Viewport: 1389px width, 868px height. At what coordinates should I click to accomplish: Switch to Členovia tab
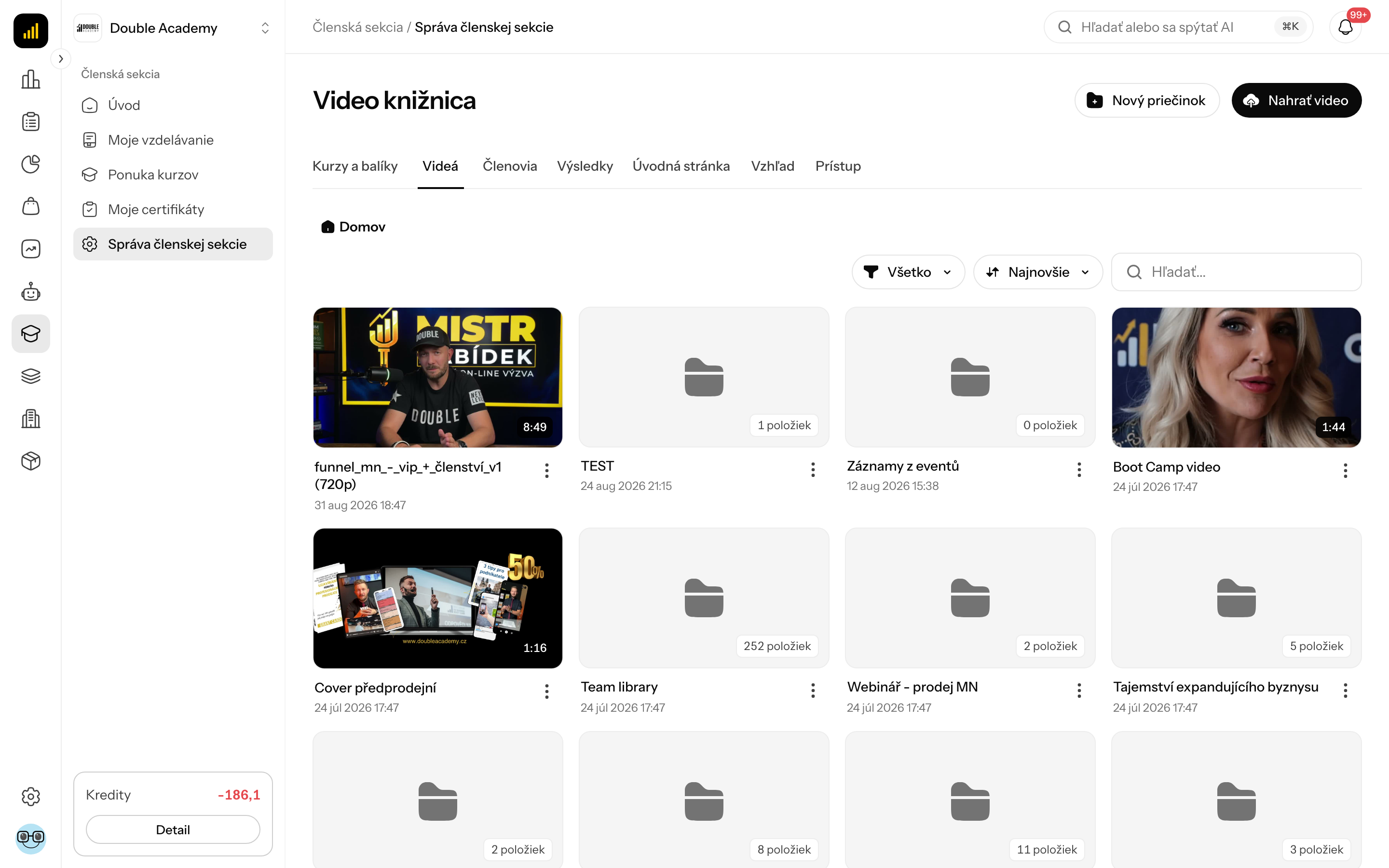pos(510,166)
